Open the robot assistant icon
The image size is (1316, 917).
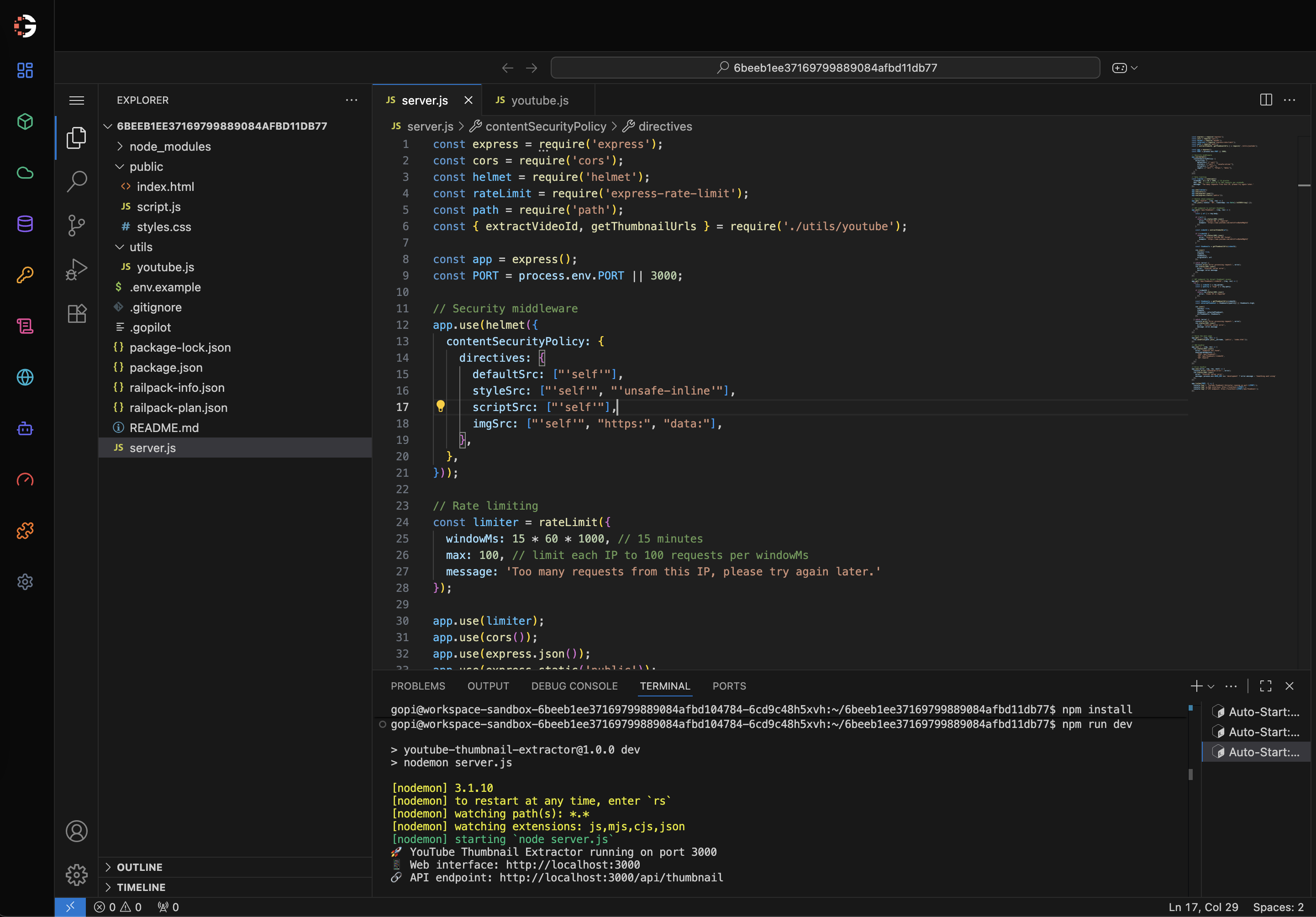(x=25, y=429)
